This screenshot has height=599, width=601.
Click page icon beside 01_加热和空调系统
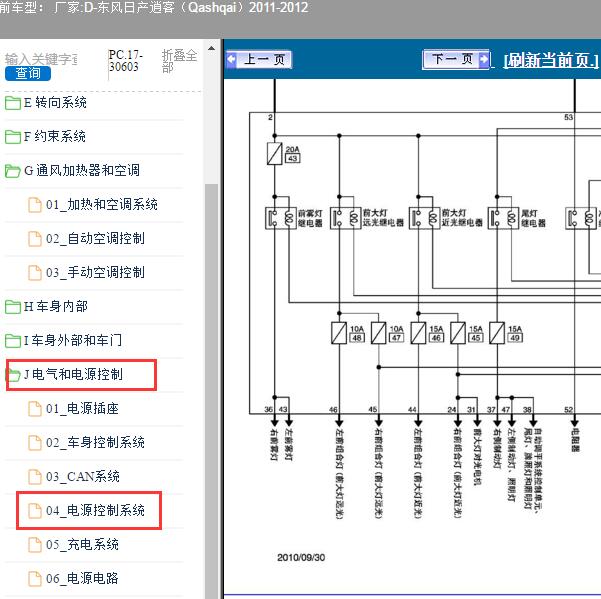pos(35,205)
